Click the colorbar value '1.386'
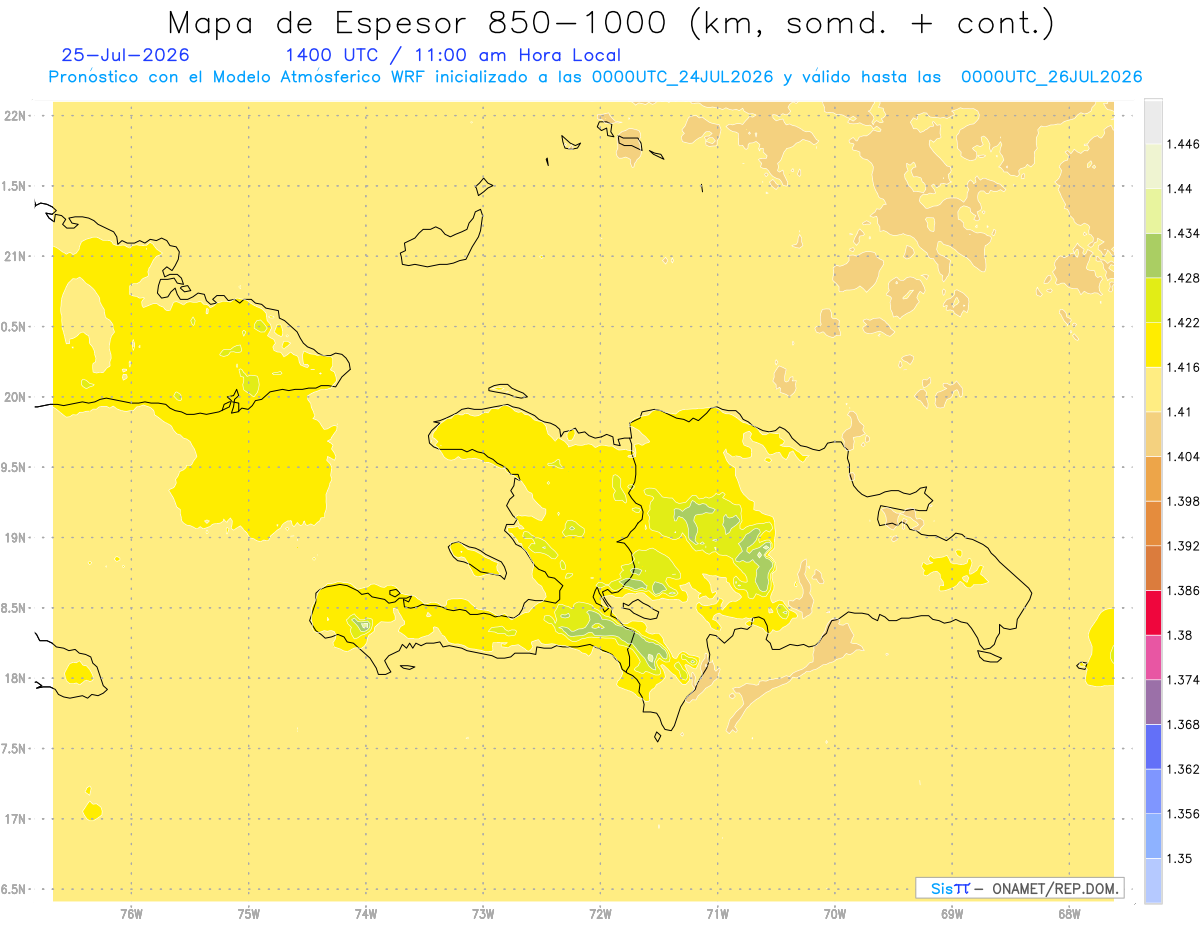This screenshot has height=927, width=1200. (1183, 590)
